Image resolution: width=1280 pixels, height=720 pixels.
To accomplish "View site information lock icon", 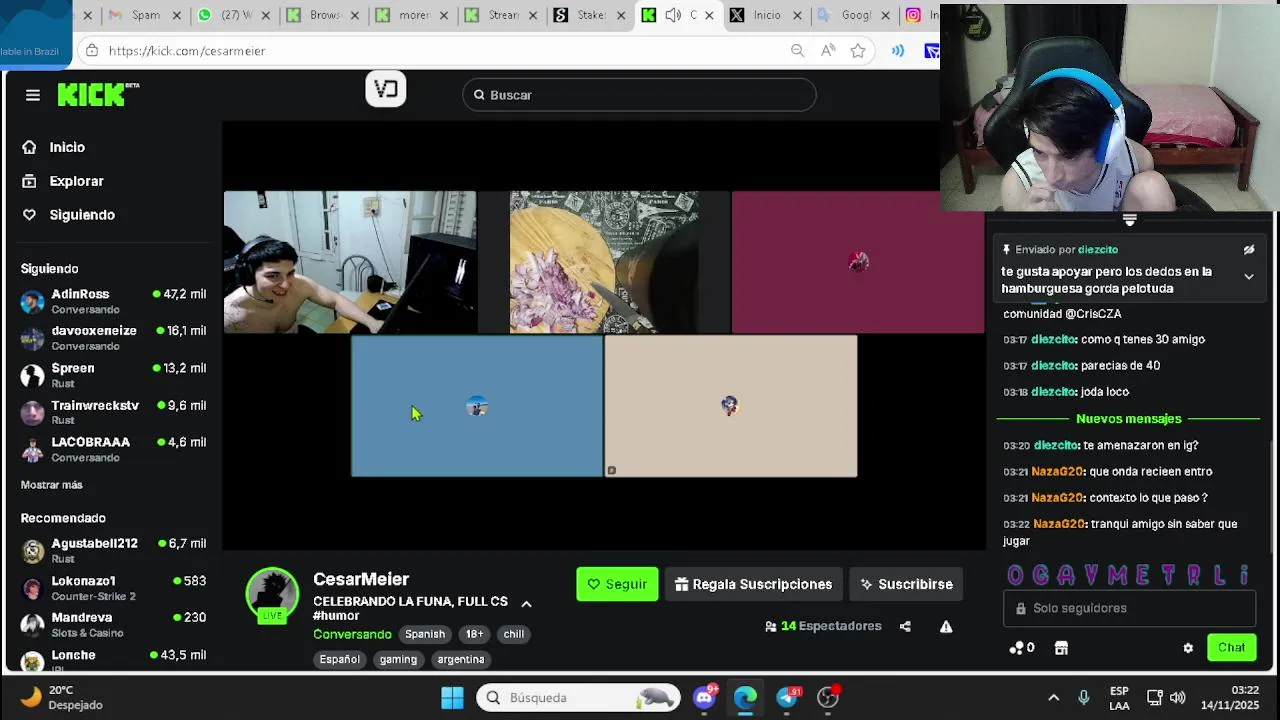I will pos(92,51).
